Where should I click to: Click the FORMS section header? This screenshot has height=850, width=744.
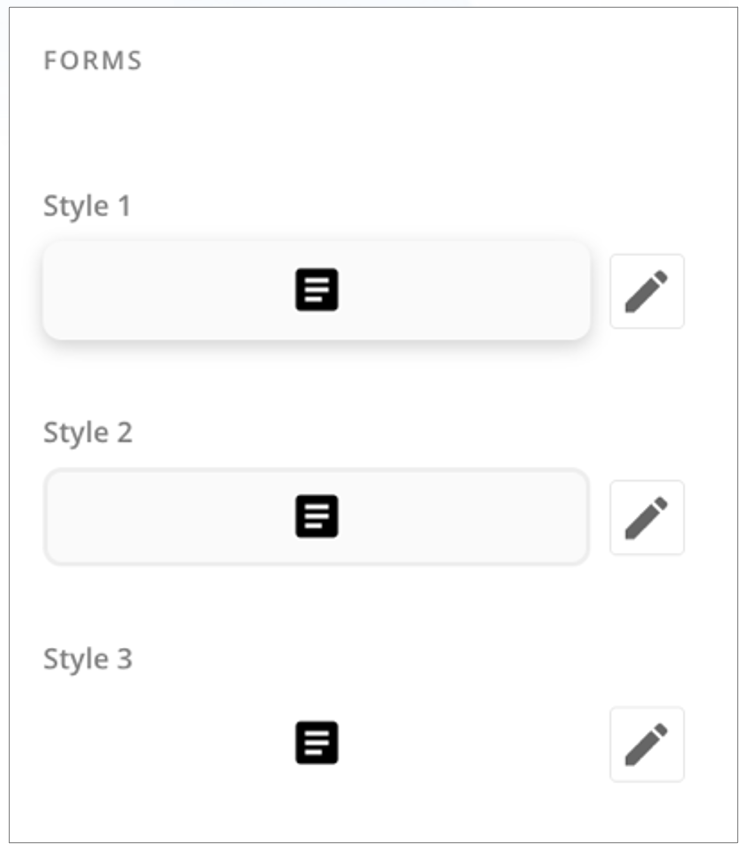pyautogui.click(x=75, y=58)
